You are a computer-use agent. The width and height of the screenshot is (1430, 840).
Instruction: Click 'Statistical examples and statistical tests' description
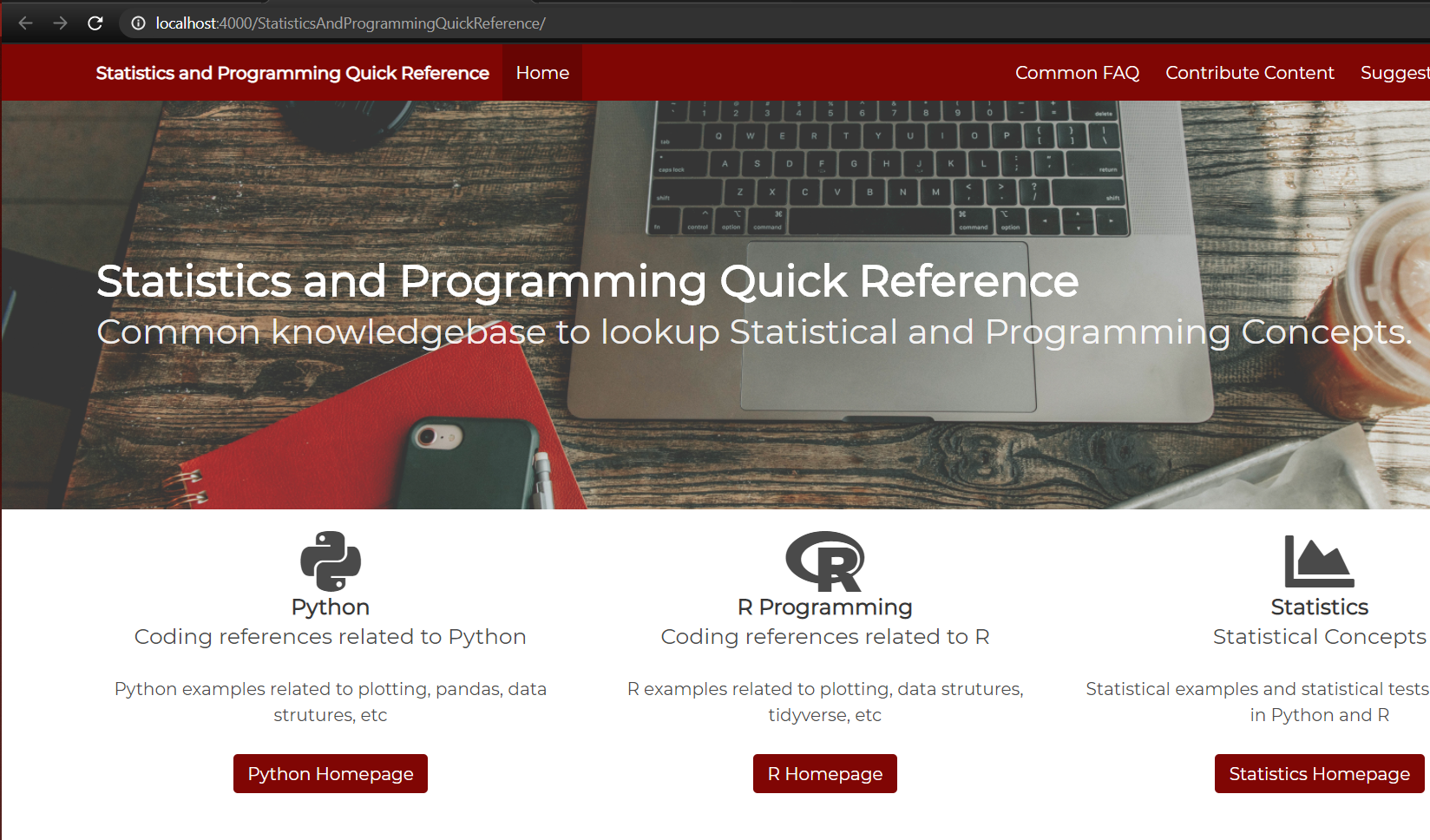1258,702
